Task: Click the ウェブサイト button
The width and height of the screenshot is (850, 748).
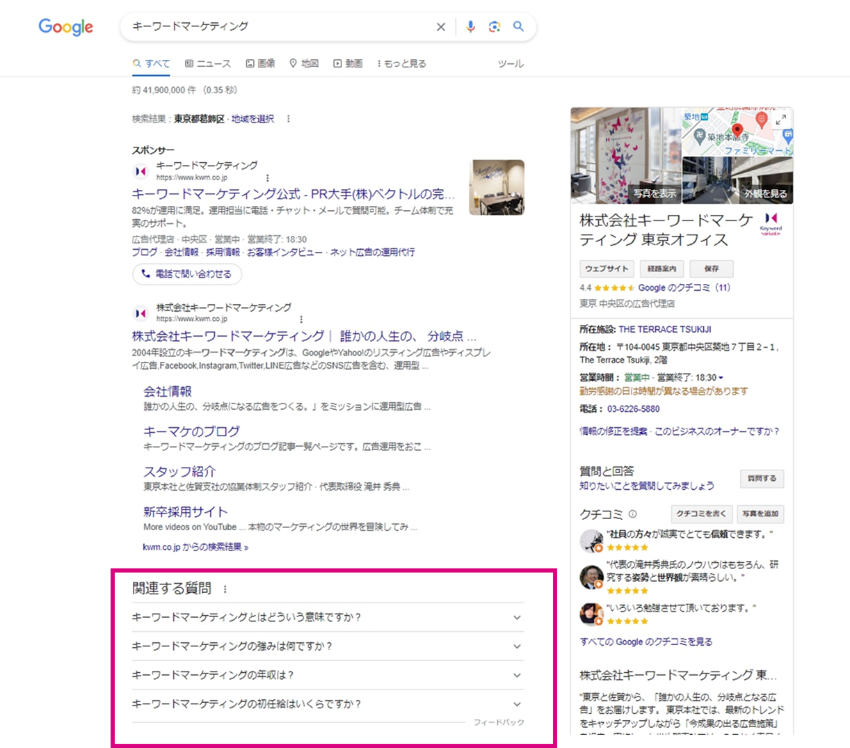Action: [607, 269]
